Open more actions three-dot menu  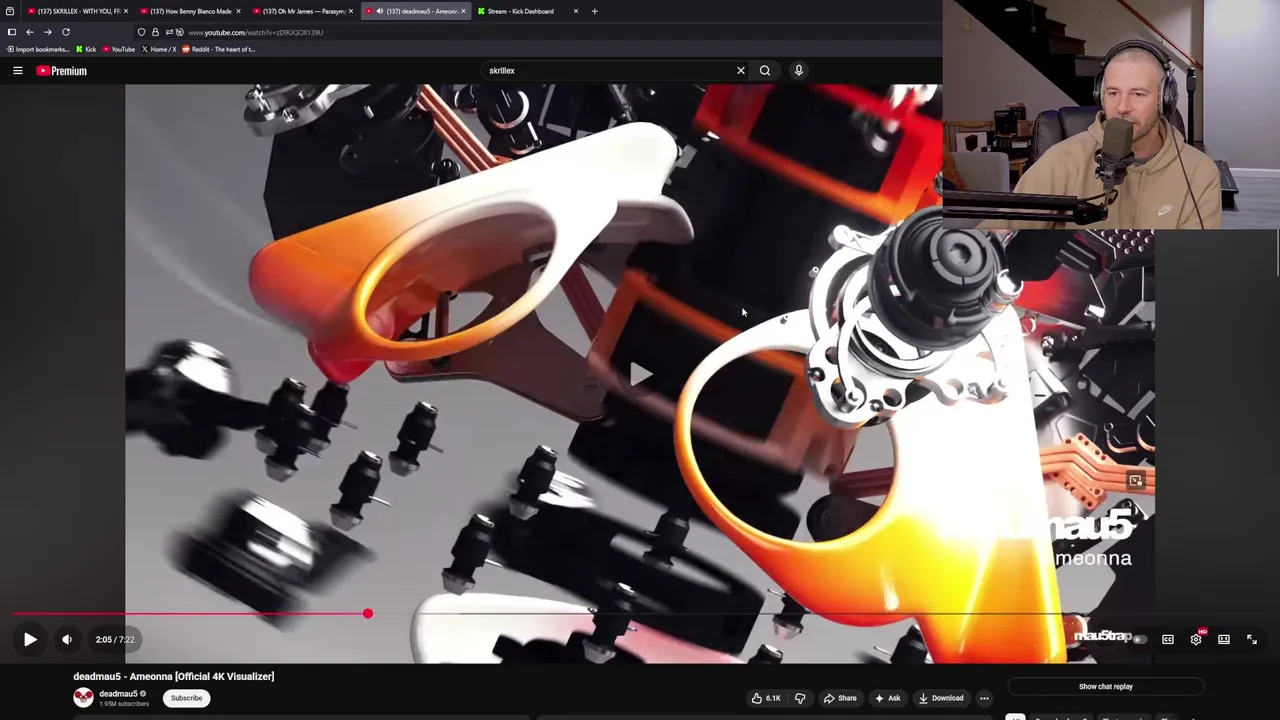pyautogui.click(x=984, y=698)
